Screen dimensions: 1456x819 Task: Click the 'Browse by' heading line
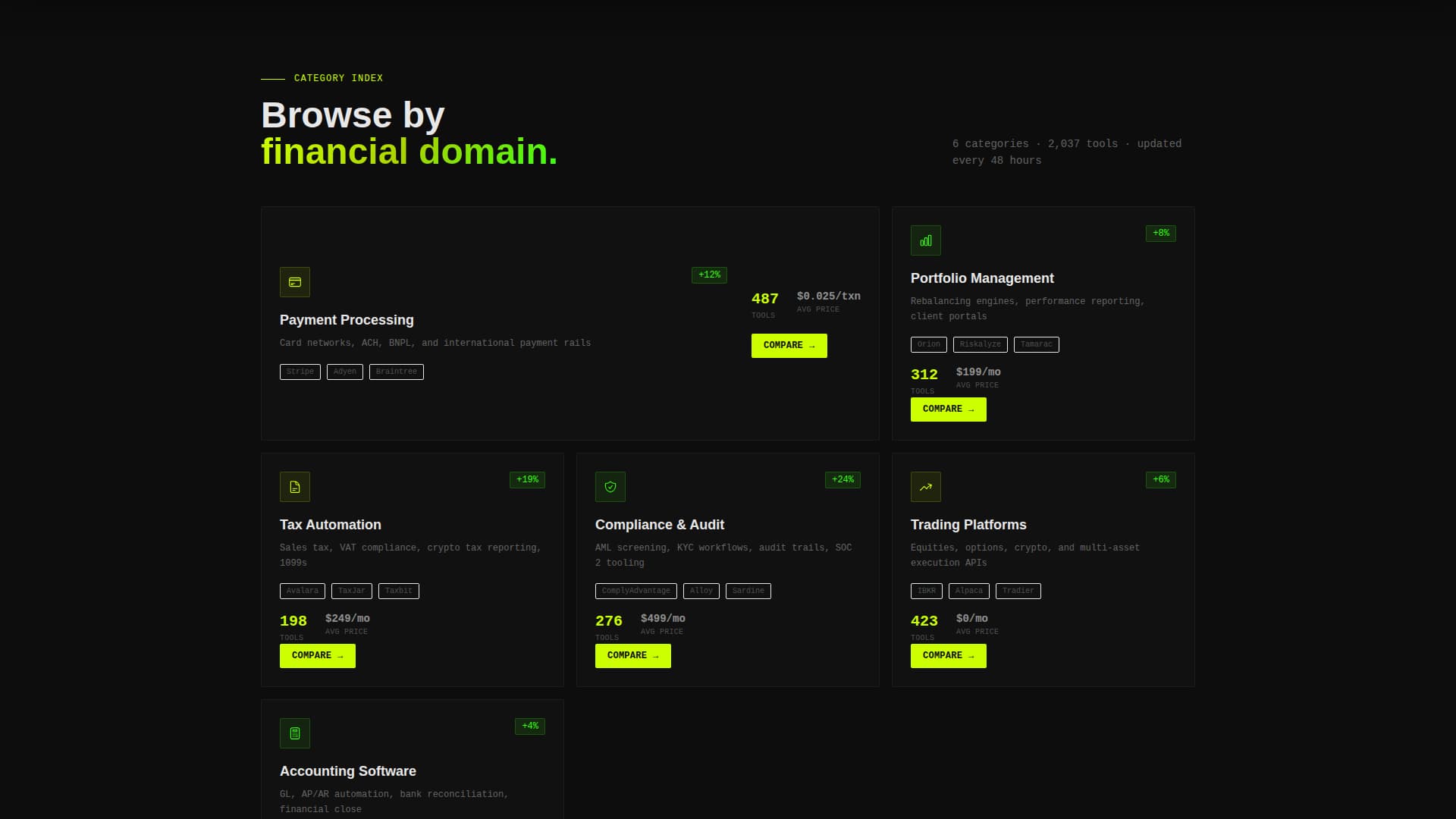point(353,115)
